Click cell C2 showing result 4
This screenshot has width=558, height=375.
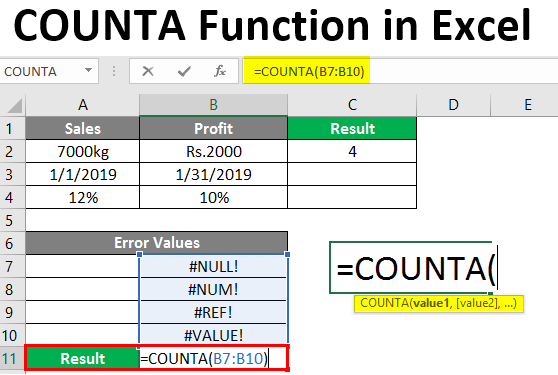(352, 152)
